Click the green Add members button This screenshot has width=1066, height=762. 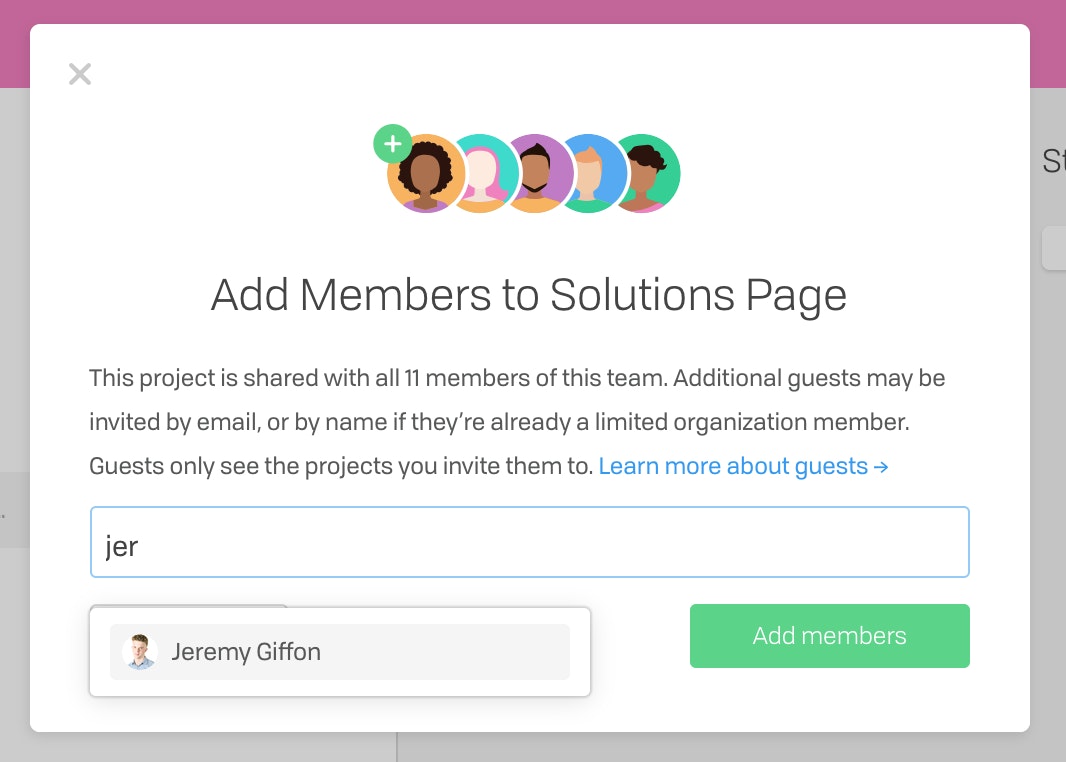pos(829,636)
